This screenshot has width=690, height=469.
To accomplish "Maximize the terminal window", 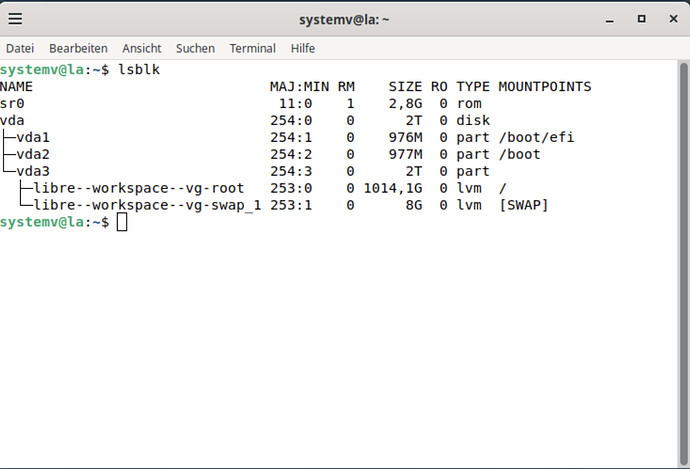I will pos(640,19).
